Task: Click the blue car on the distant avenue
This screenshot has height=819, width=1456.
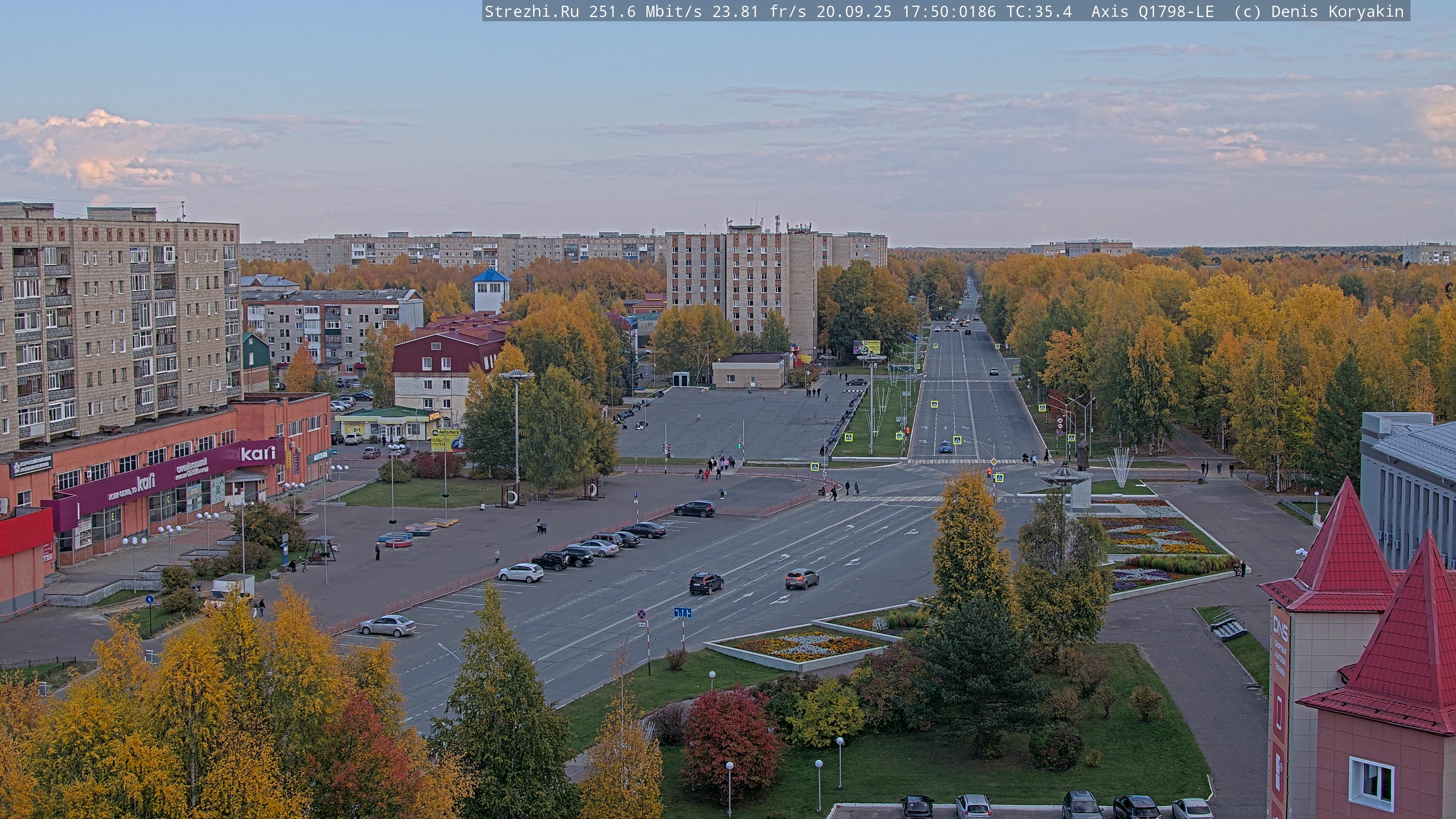Action: (x=946, y=447)
